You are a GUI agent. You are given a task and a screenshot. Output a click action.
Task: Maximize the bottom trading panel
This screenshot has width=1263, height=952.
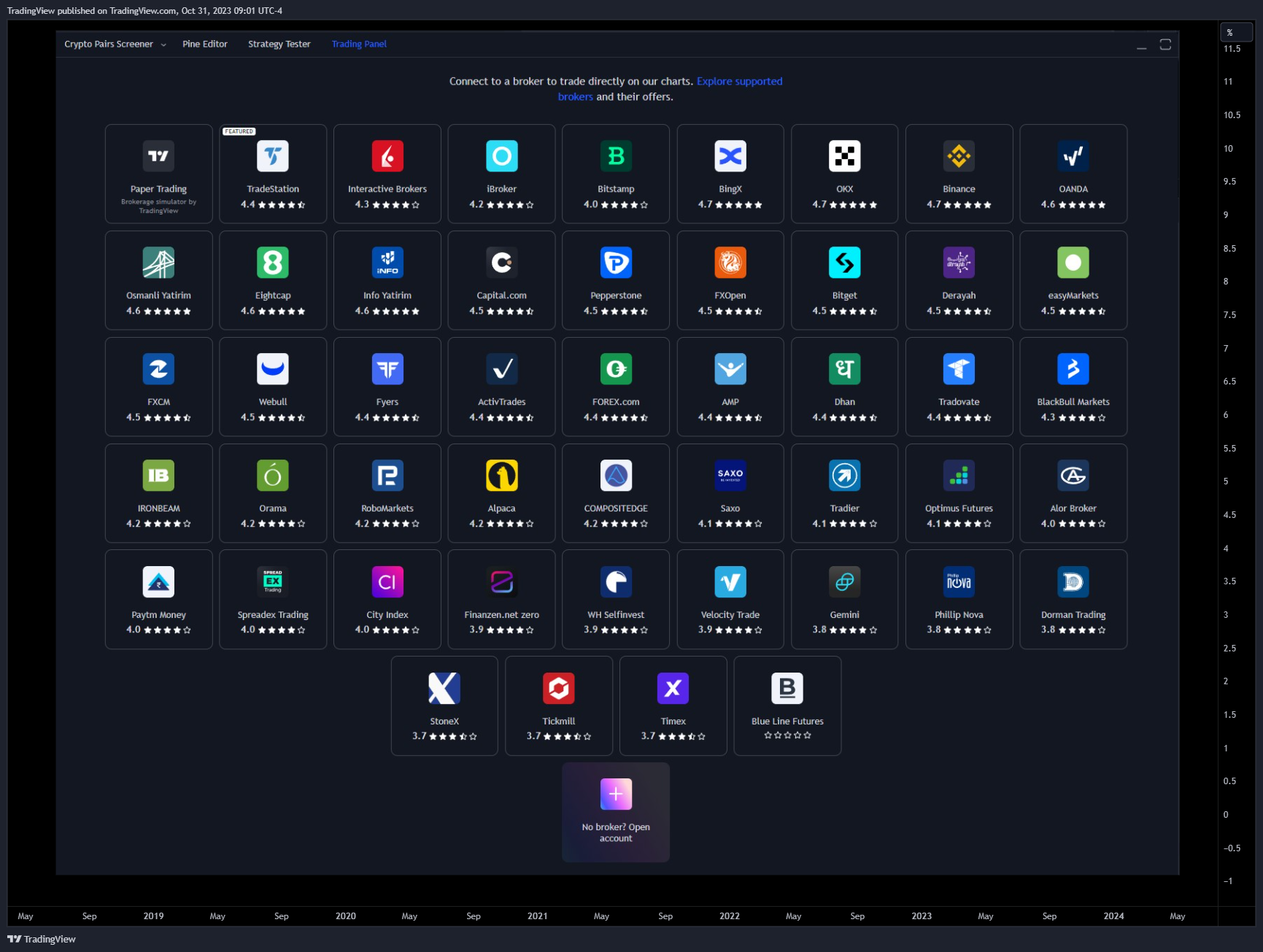pyautogui.click(x=1165, y=44)
